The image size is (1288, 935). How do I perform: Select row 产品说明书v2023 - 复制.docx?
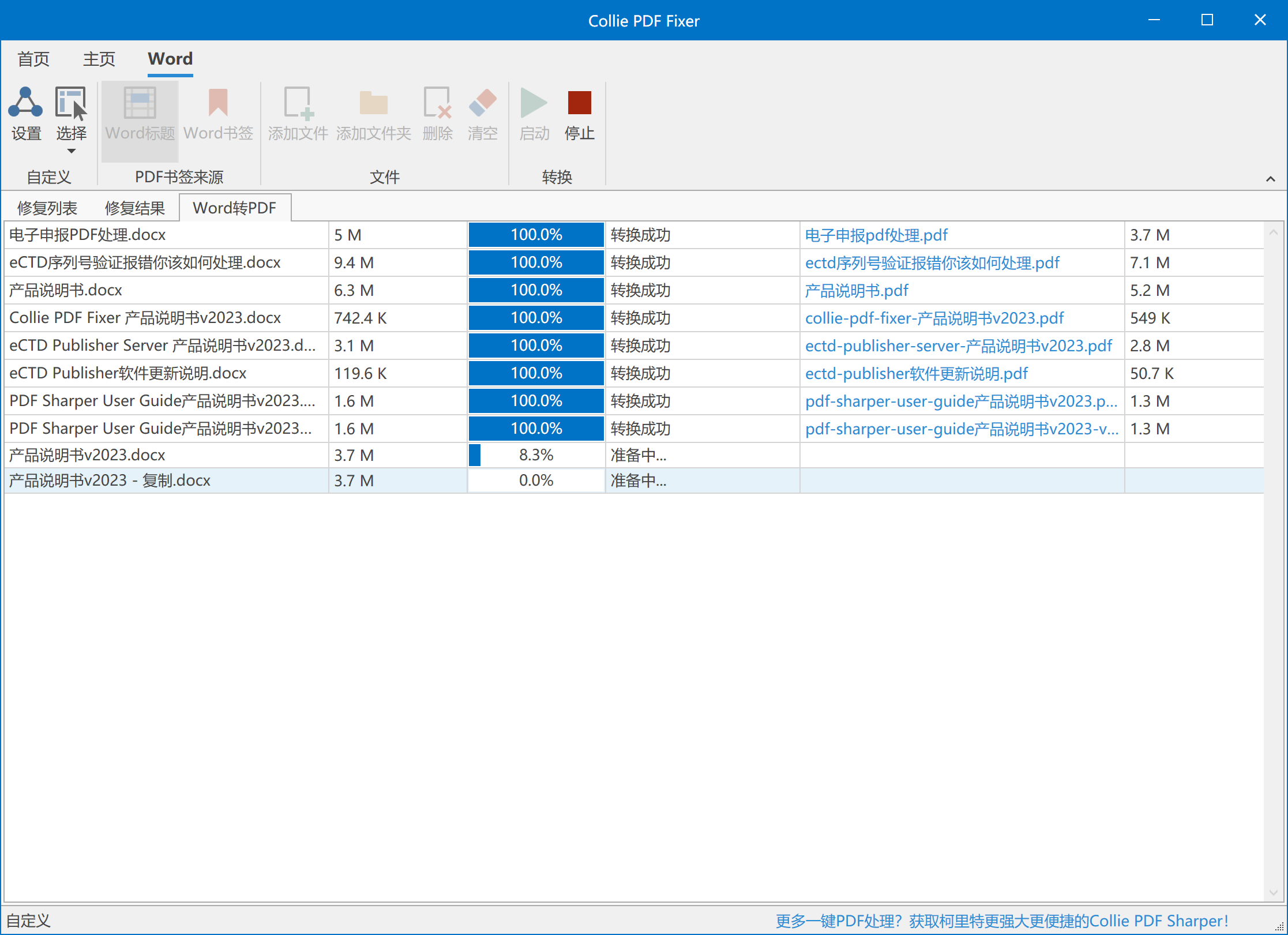(633, 480)
